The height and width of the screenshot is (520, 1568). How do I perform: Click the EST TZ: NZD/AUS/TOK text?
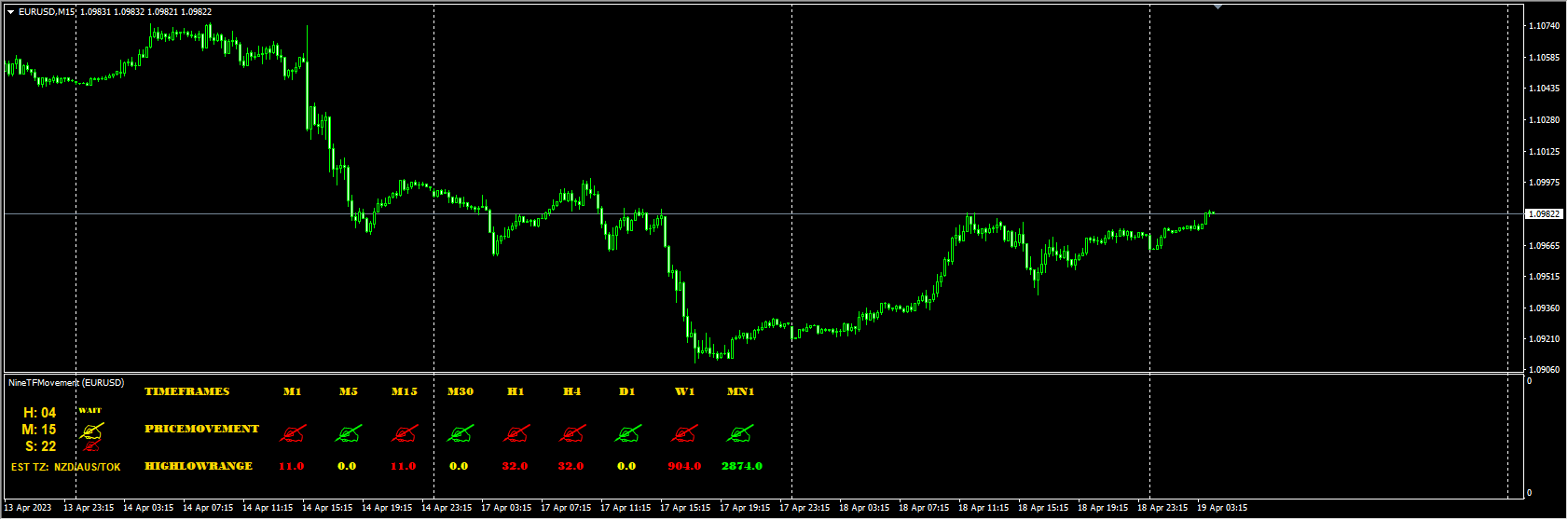65,467
